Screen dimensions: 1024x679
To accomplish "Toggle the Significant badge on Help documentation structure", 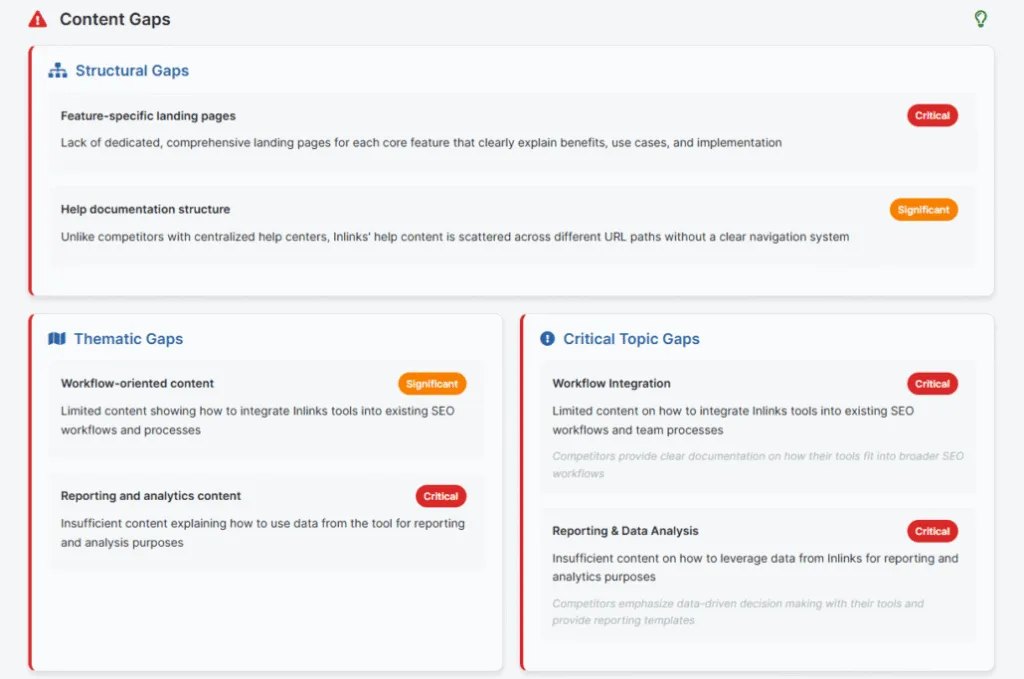I will [923, 210].
